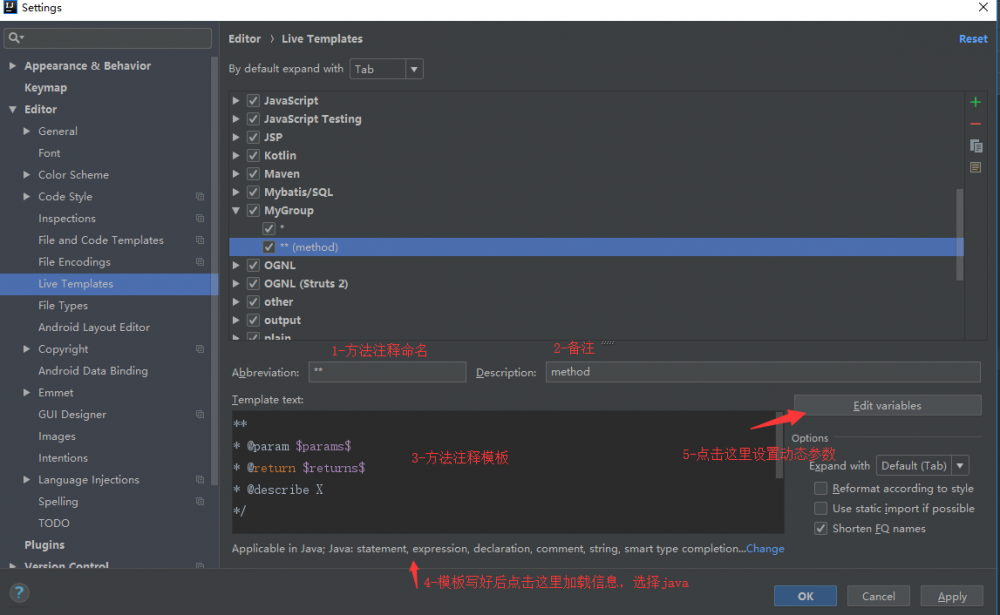
Task: Disable Shorten FQ names
Action: tap(821, 528)
